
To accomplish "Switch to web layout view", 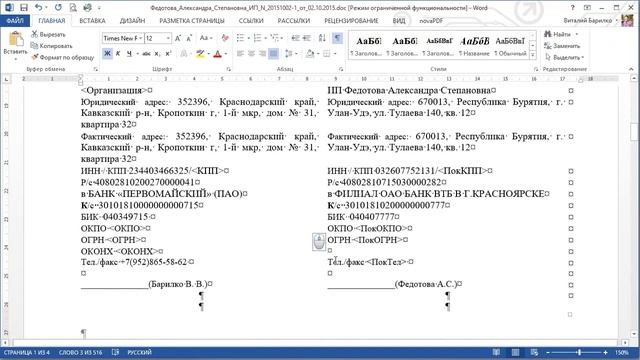I will pos(534,352).
